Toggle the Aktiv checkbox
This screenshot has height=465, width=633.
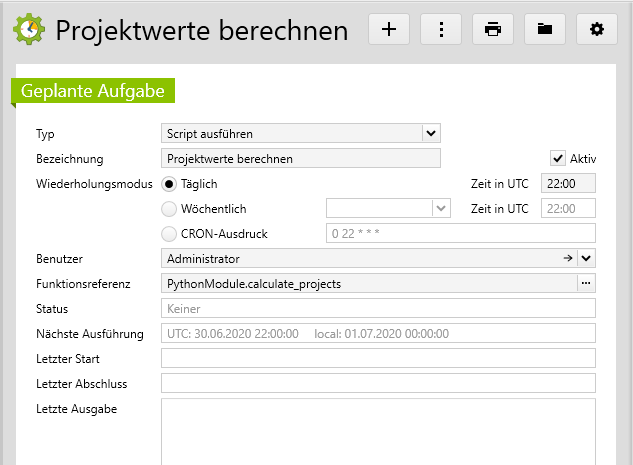point(558,158)
